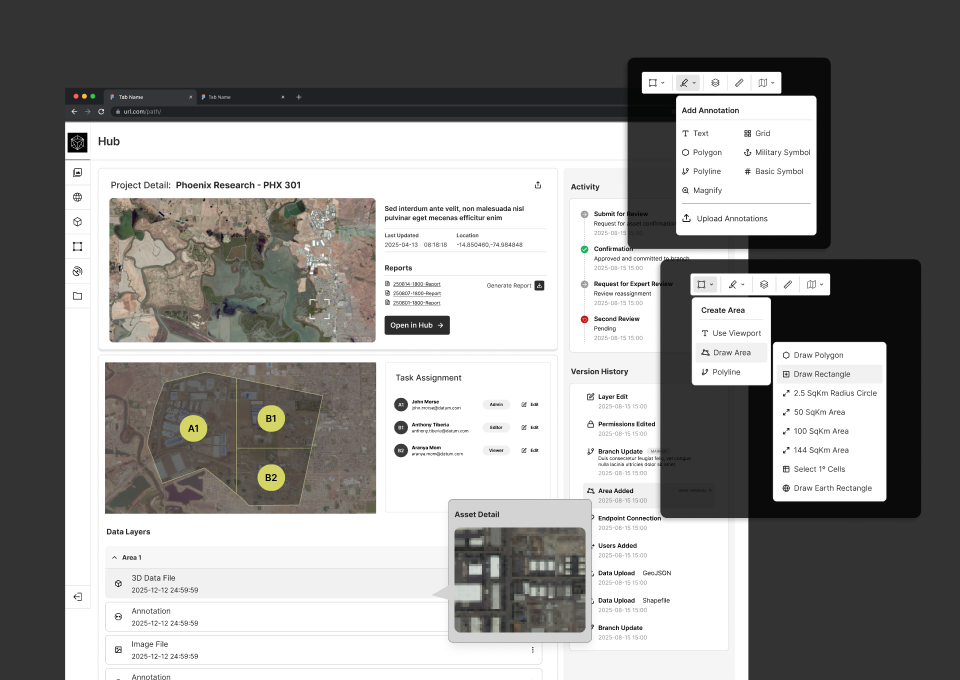Open the folder sidebar icon
Image resolution: width=960 pixels, height=680 pixels.
[x=78, y=296]
